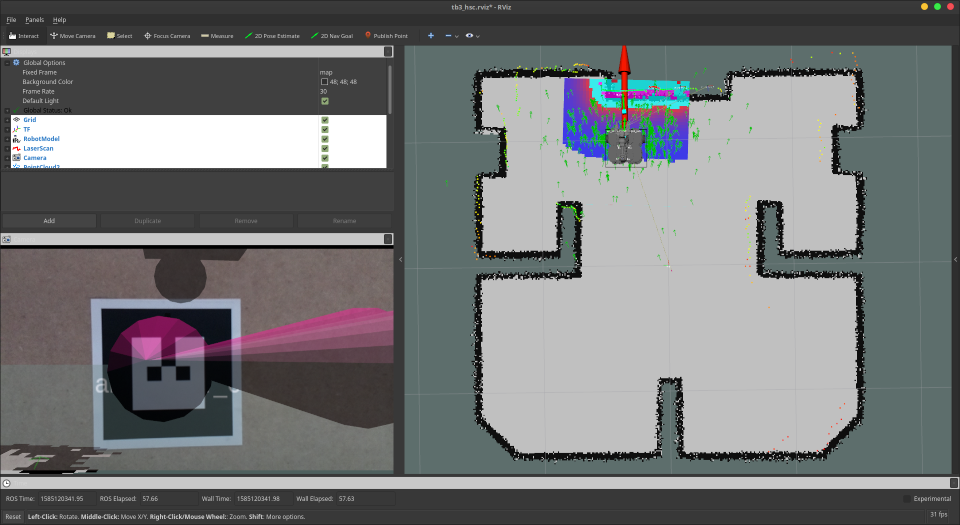Viewport: 960px width, 525px height.
Task: Toggle the LaserScan display checkbox
Action: tap(324, 148)
